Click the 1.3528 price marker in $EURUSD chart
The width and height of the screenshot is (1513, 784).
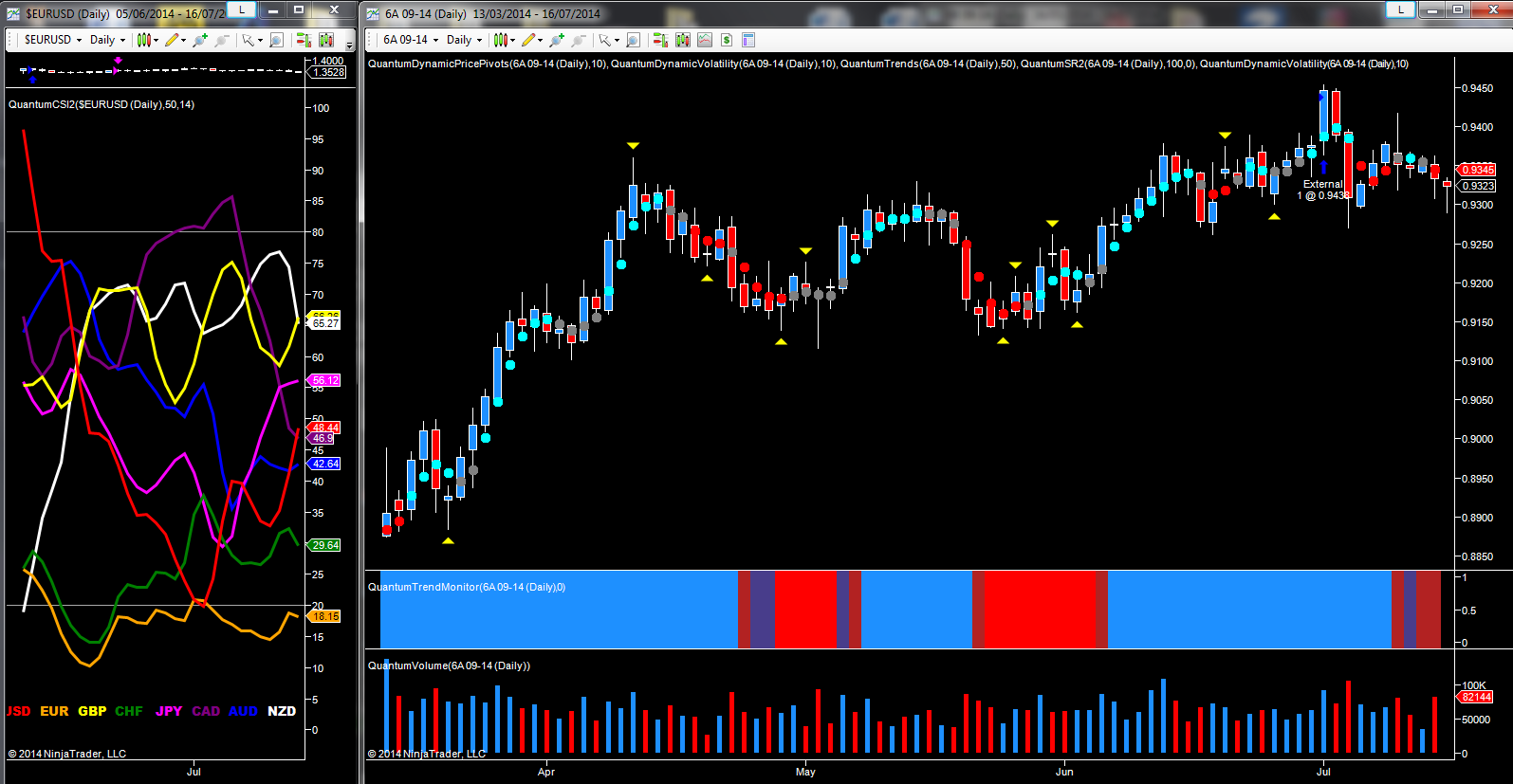tap(327, 72)
